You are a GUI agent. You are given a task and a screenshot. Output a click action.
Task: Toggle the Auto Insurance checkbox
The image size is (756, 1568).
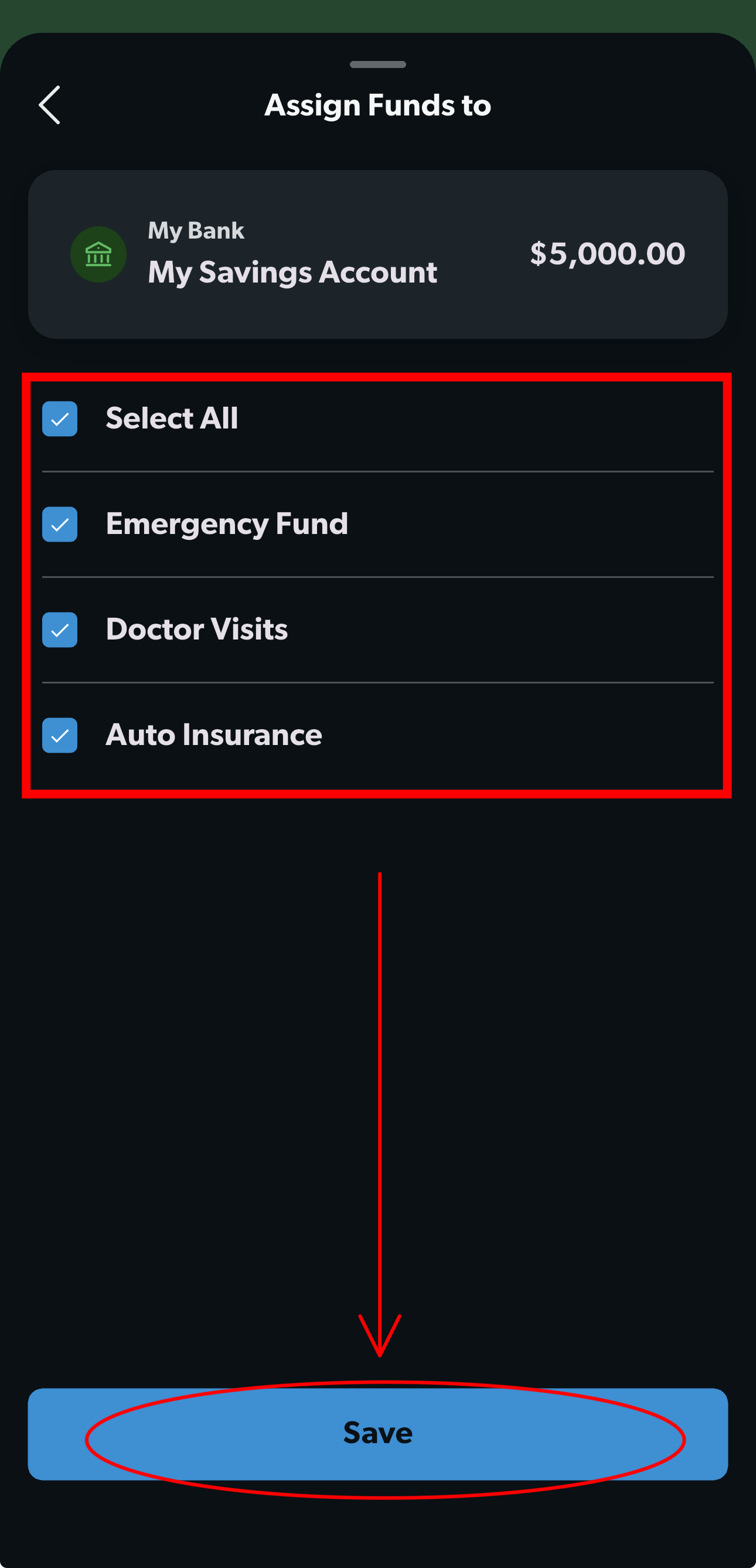pos(60,735)
